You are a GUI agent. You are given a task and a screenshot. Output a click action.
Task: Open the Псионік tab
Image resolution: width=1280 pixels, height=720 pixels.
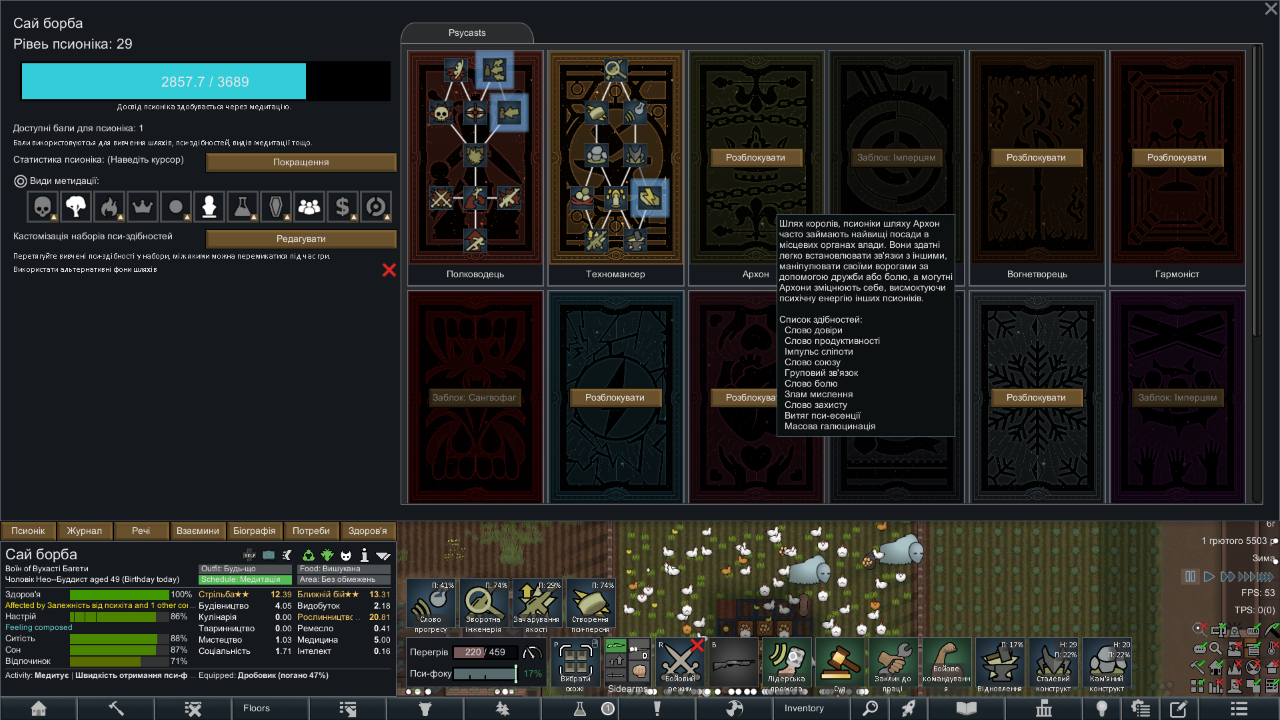pos(28,531)
